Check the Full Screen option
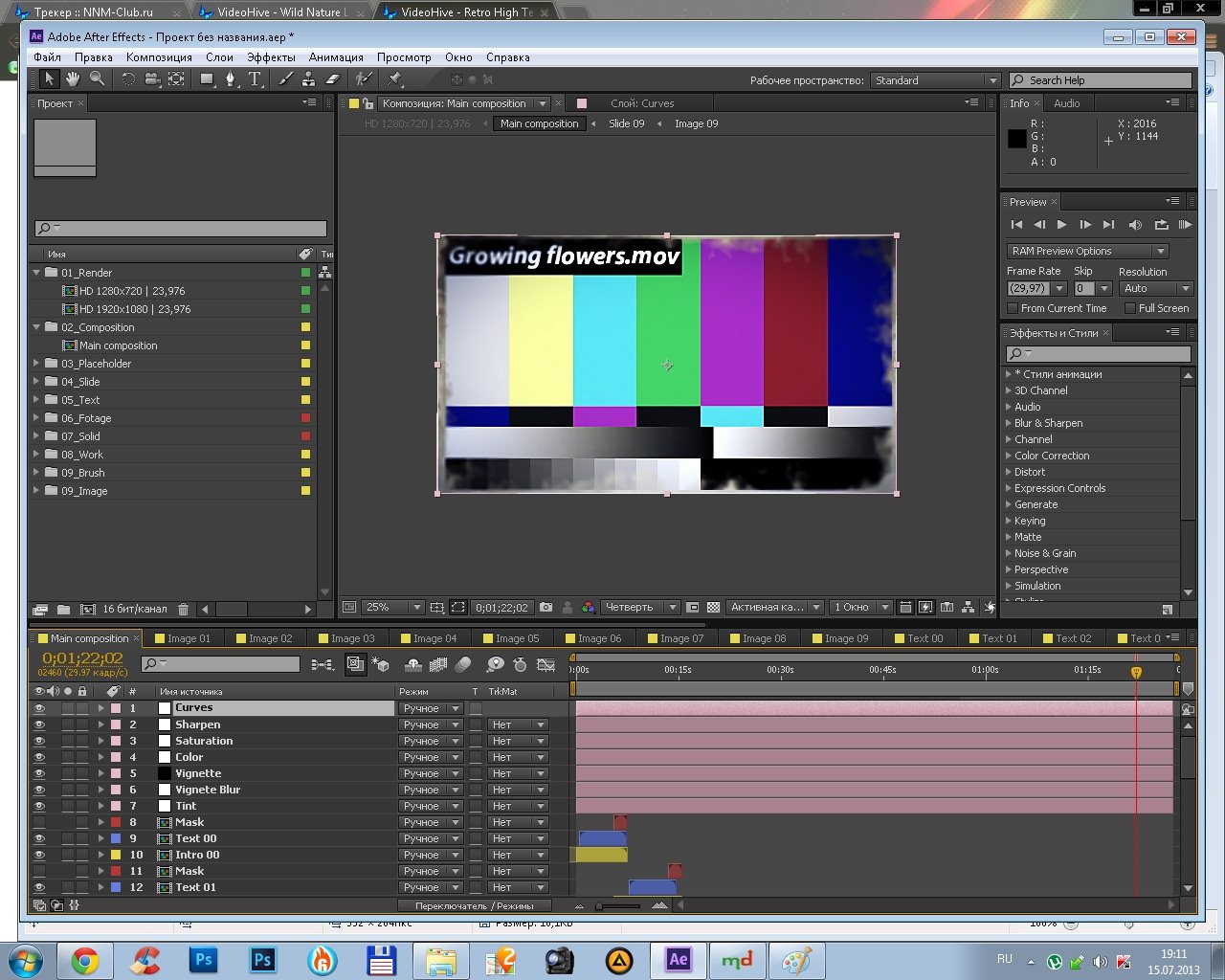This screenshot has width=1225, height=980. 1130,308
